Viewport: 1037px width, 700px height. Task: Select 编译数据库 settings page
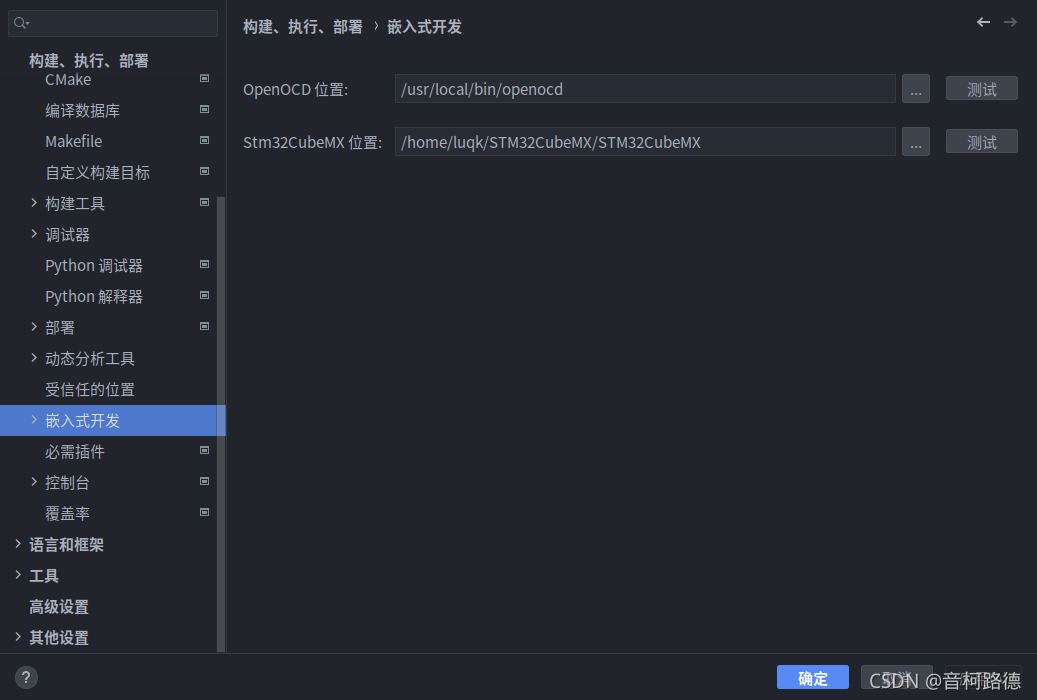click(x=83, y=110)
